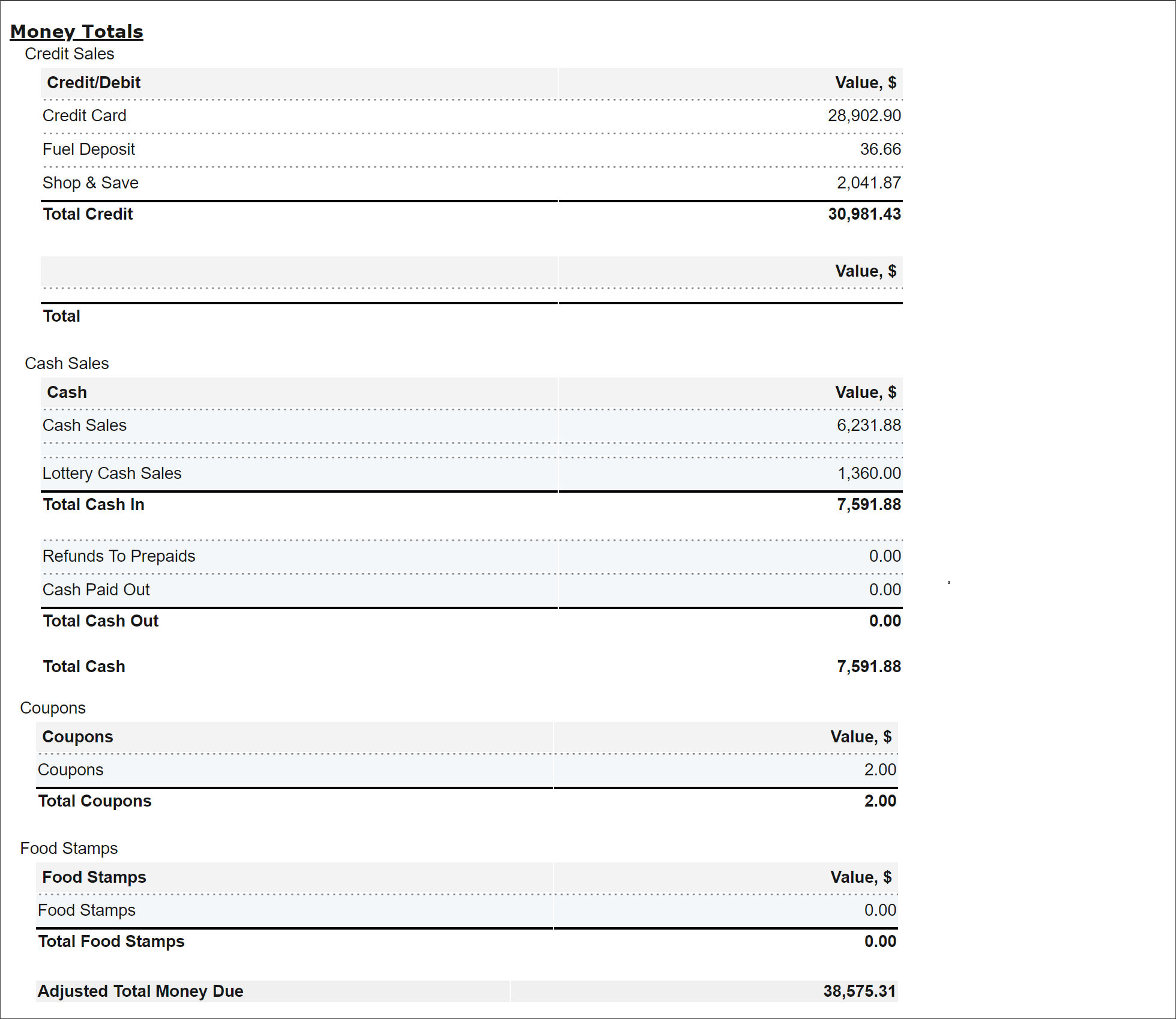
Task: Click the Total Food Stamps 0.00 value
Action: point(880,942)
